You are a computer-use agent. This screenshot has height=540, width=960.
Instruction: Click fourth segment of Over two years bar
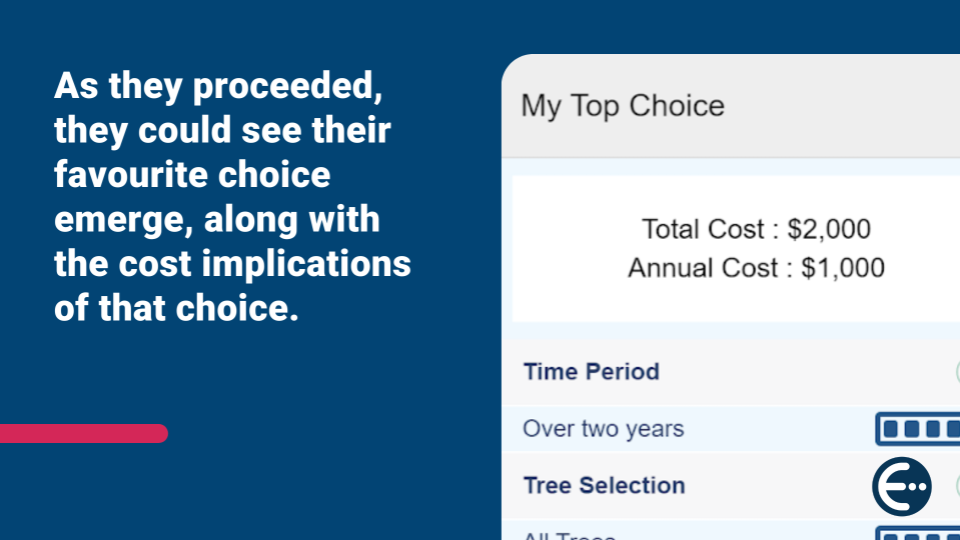pos(951,429)
